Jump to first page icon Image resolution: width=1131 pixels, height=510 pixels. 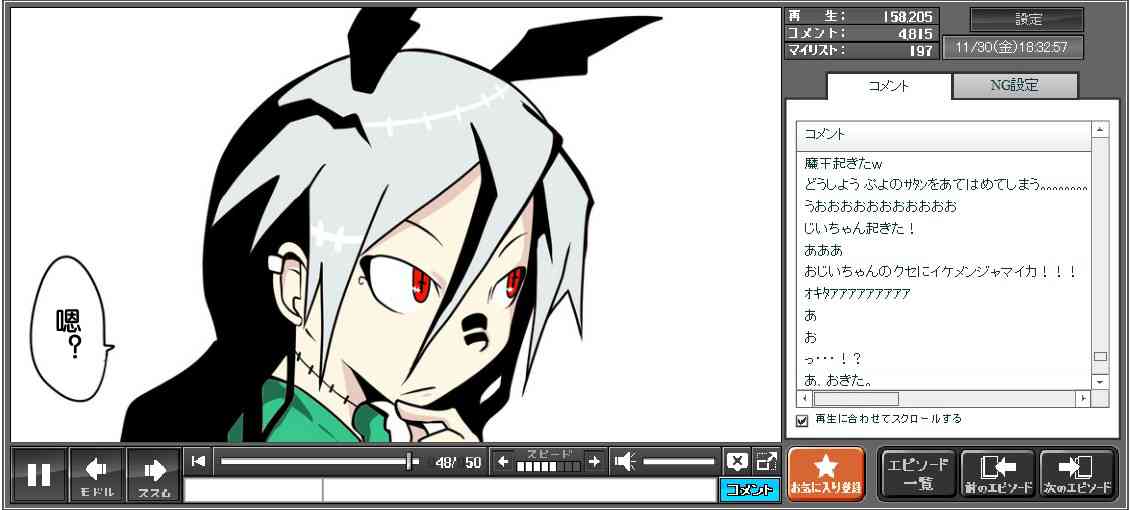198,461
